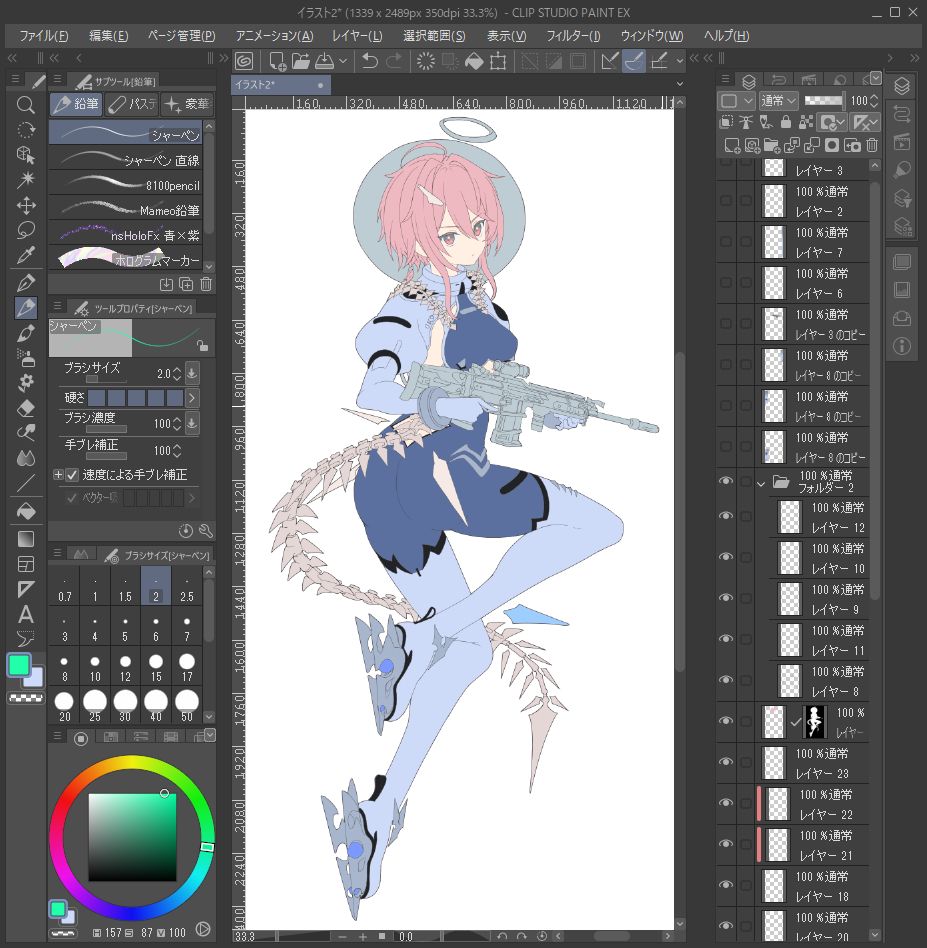Expand hardness options arrow
927x948 pixels.
[192, 398]
